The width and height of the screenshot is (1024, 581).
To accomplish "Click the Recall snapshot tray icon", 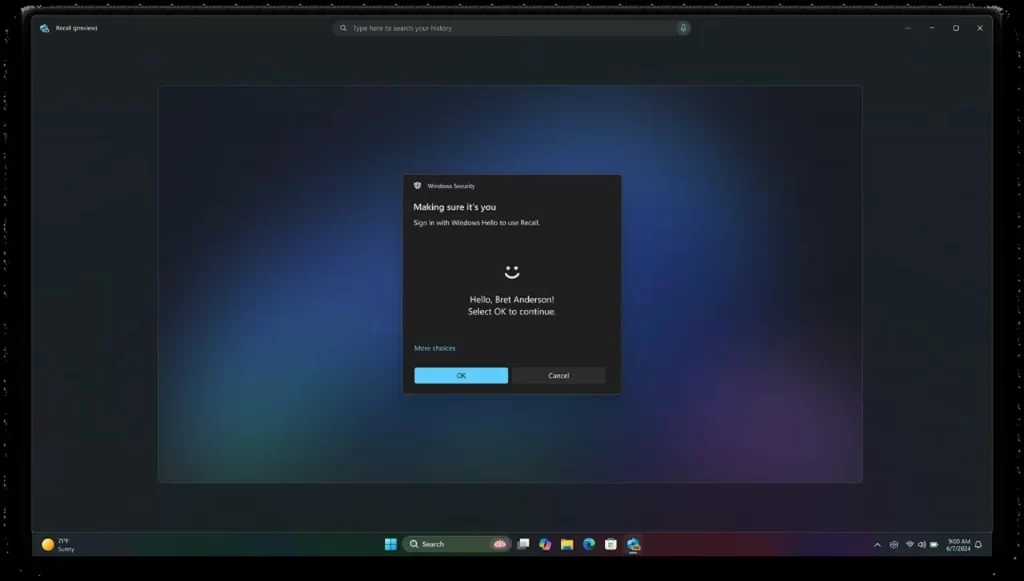I will (894, 545).
